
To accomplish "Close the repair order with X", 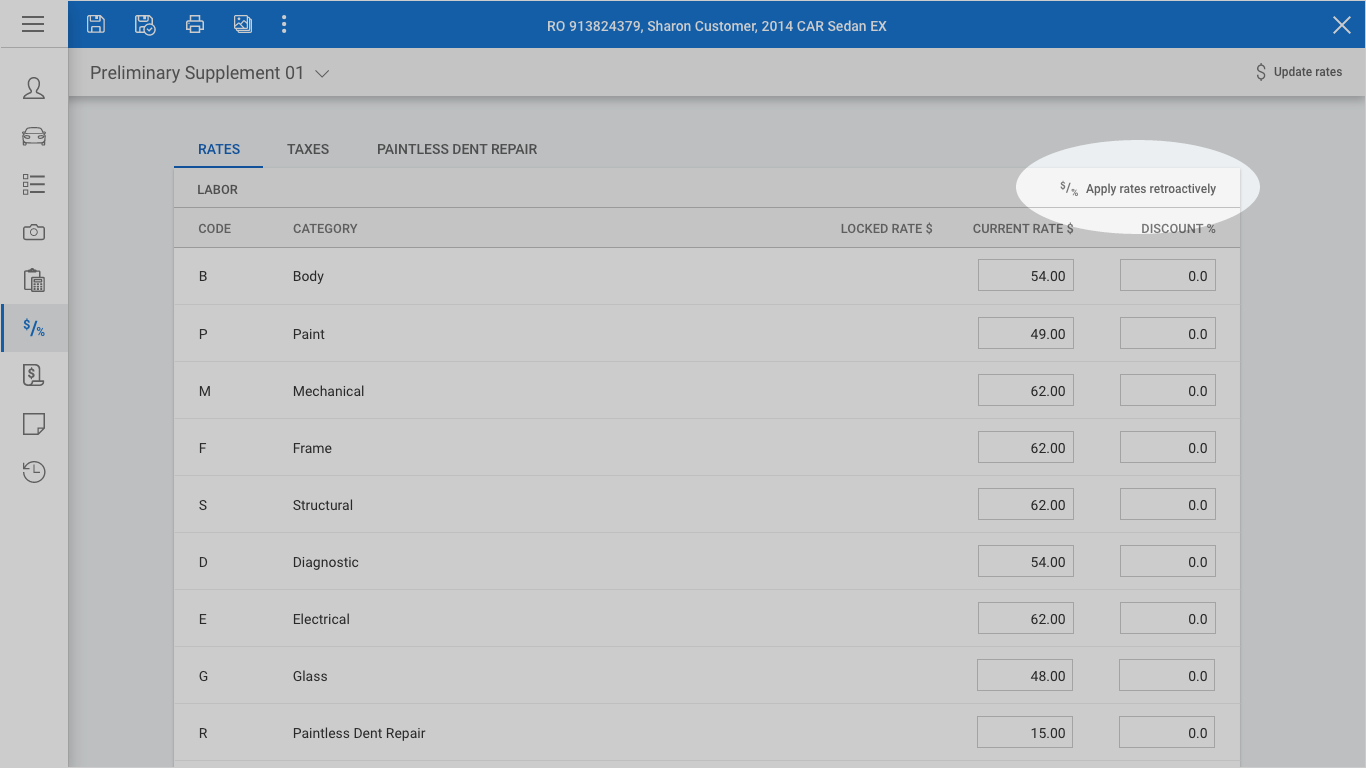I will [x=1342, y=25].
